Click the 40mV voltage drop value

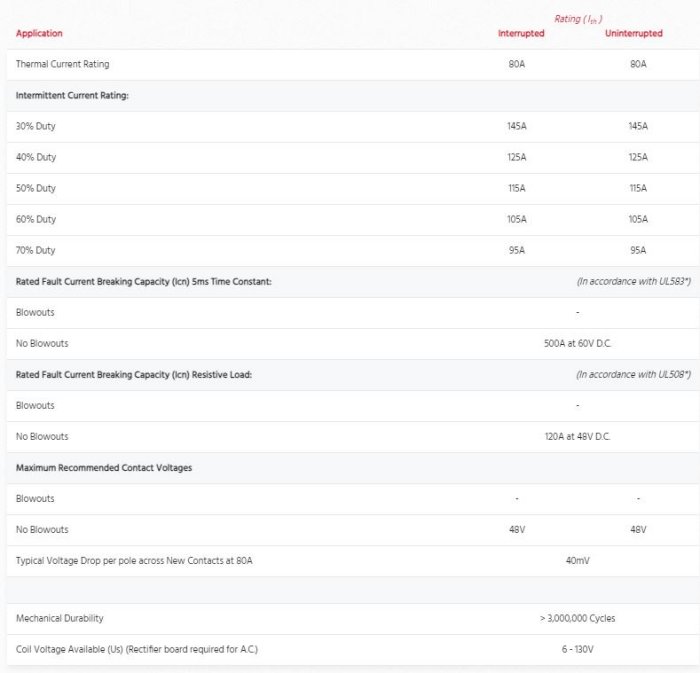click(x=577, y=561)
